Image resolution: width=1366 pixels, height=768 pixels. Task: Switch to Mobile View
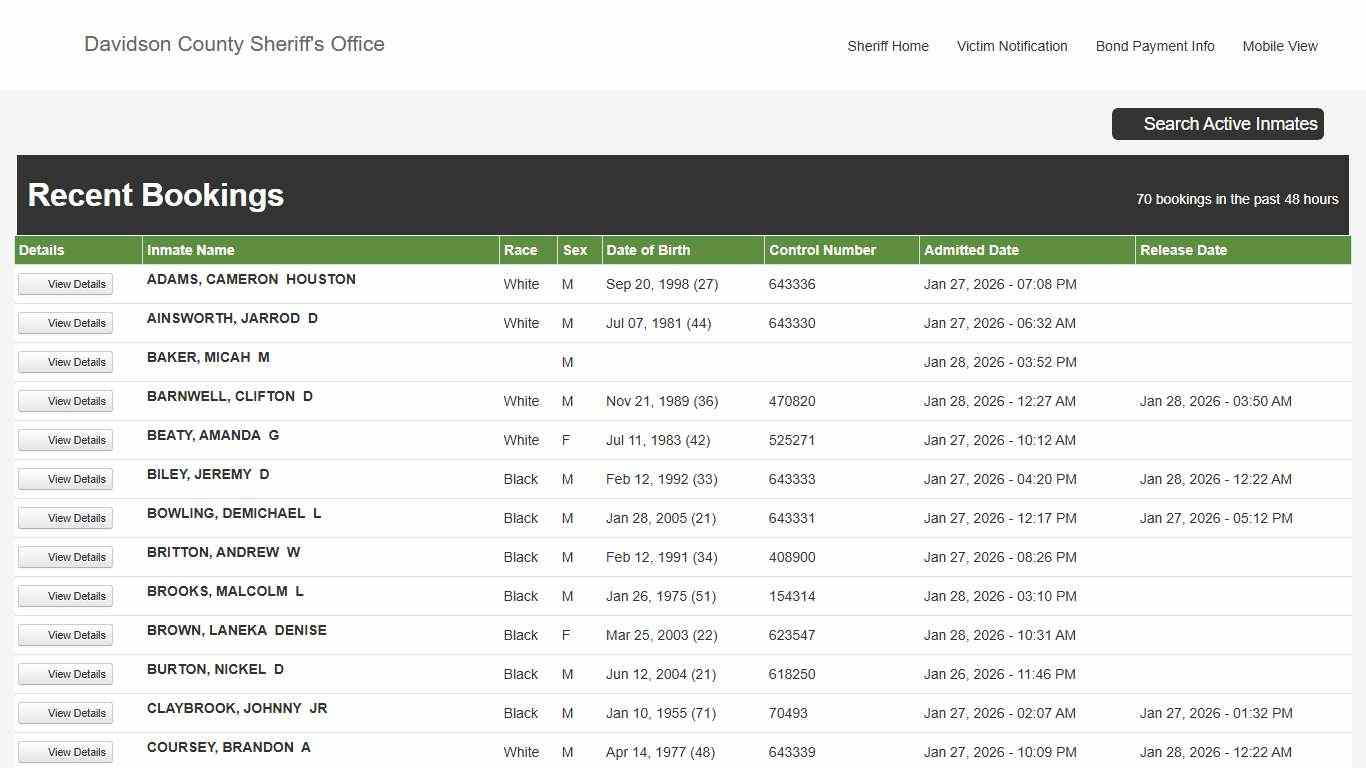pos(1280,46)
